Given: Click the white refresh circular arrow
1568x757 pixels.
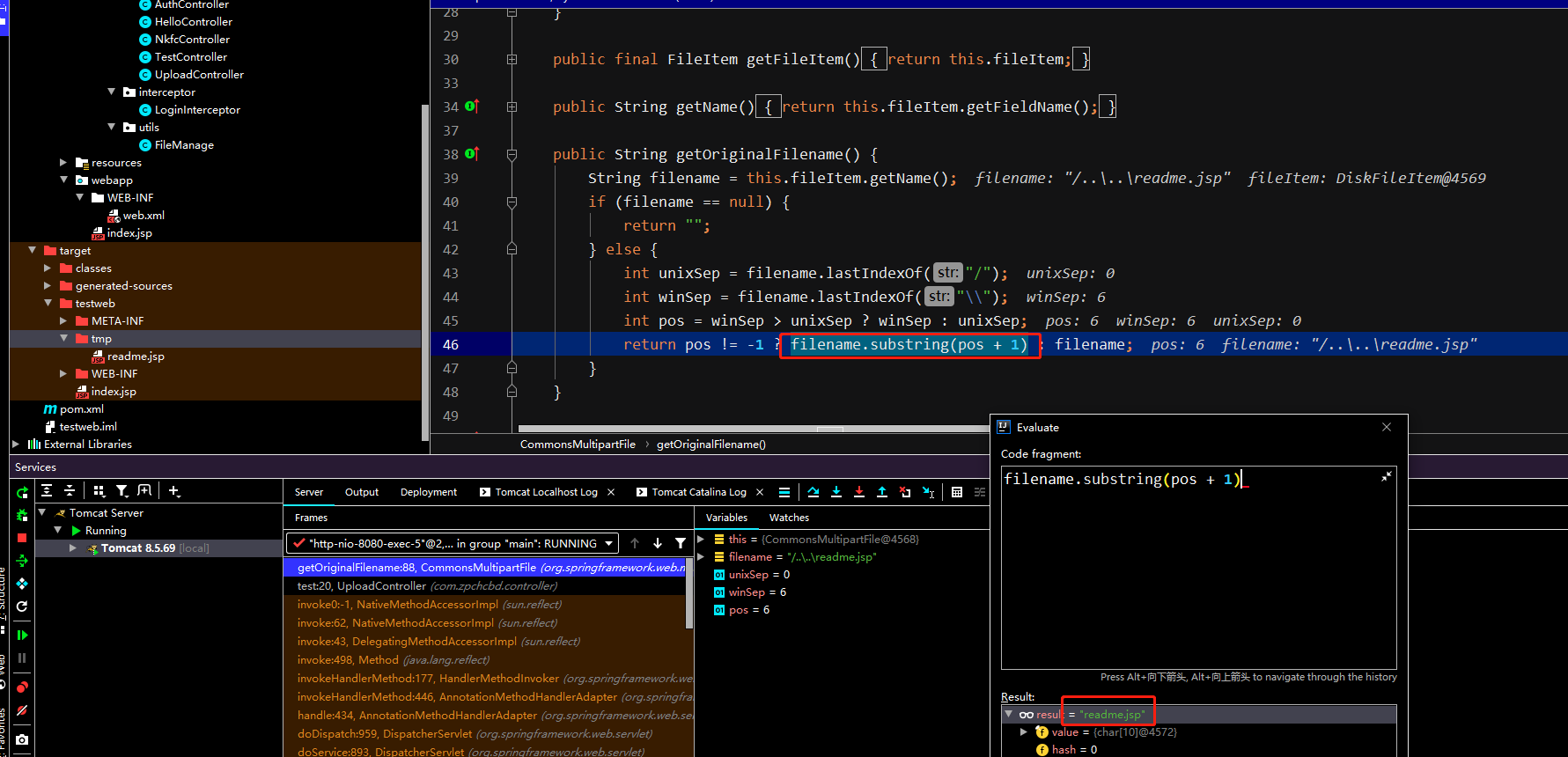Looking at the screenshot, I should (22, 606).
